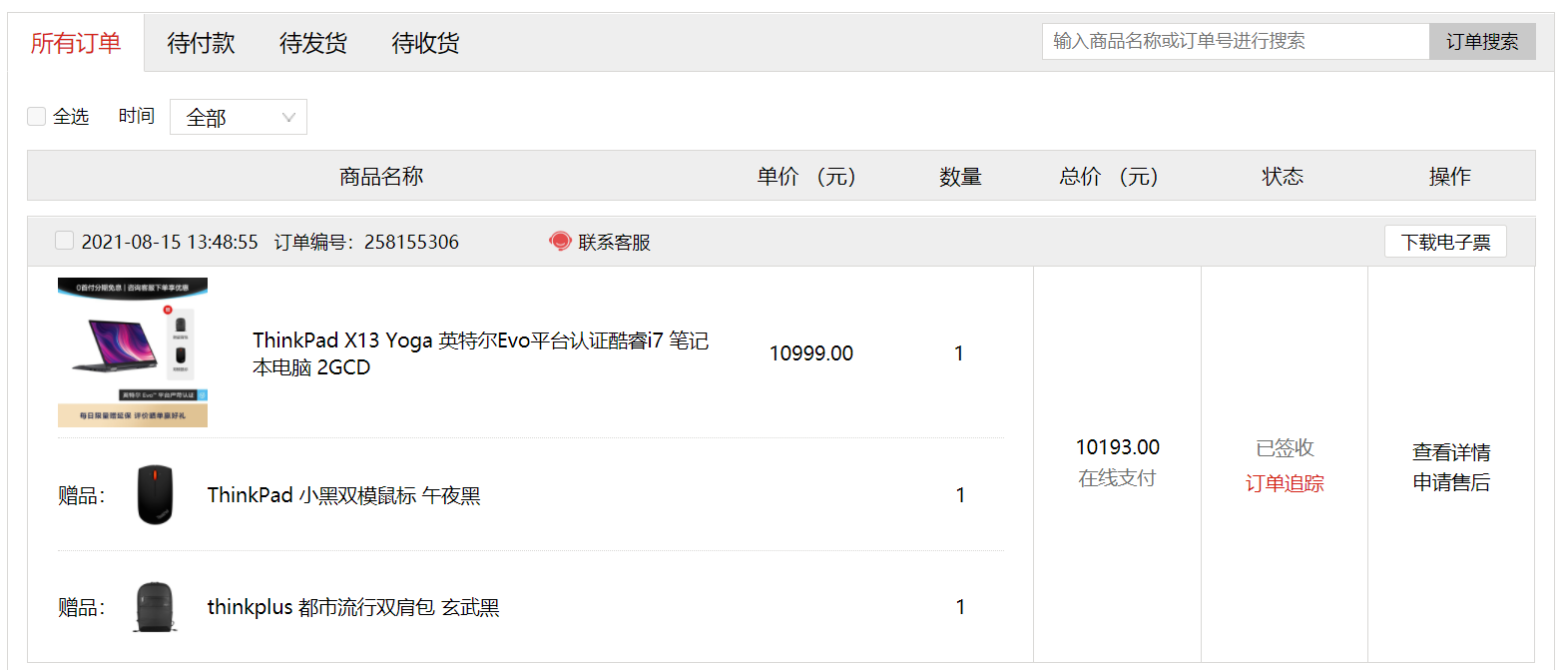Open the ThinkPad X13 Yoga product title link

(480, 353)
